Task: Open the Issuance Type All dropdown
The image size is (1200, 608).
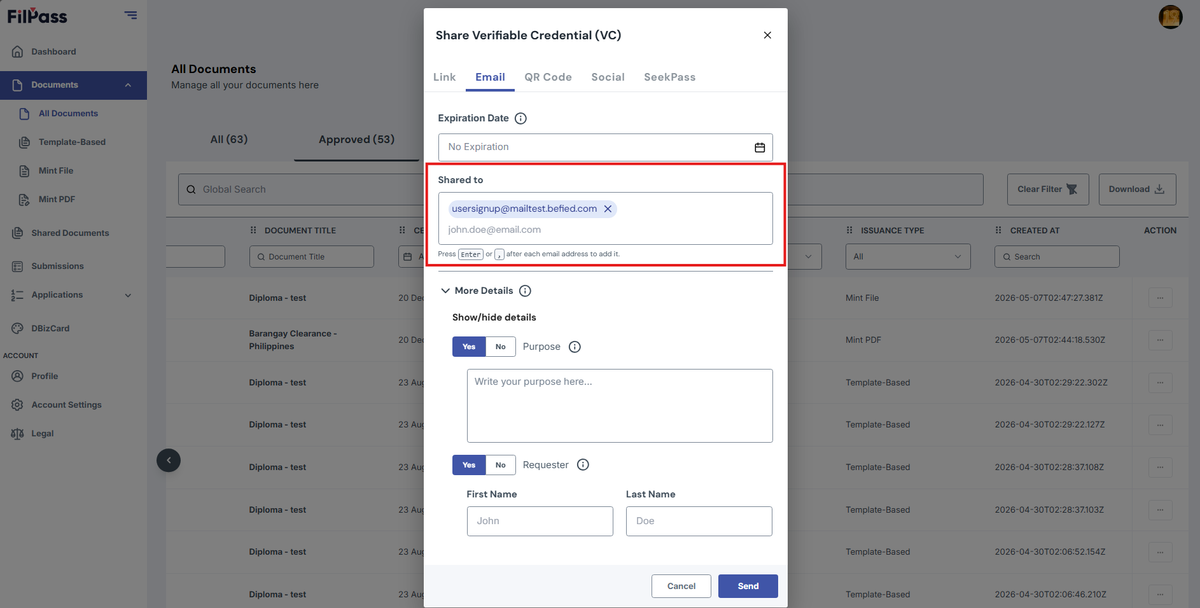Action: coord(907,257)
